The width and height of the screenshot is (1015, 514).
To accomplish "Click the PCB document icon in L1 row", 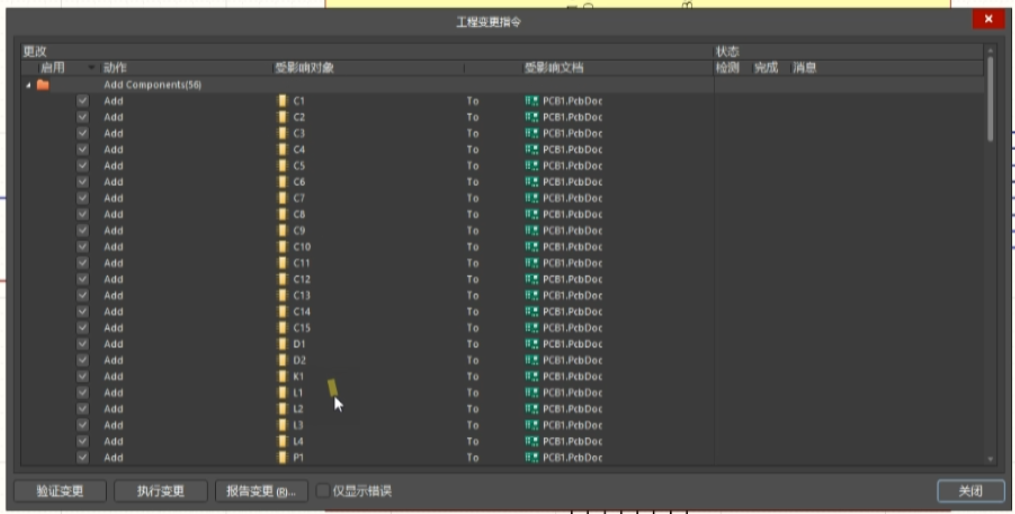I will (x=532, y=392).
